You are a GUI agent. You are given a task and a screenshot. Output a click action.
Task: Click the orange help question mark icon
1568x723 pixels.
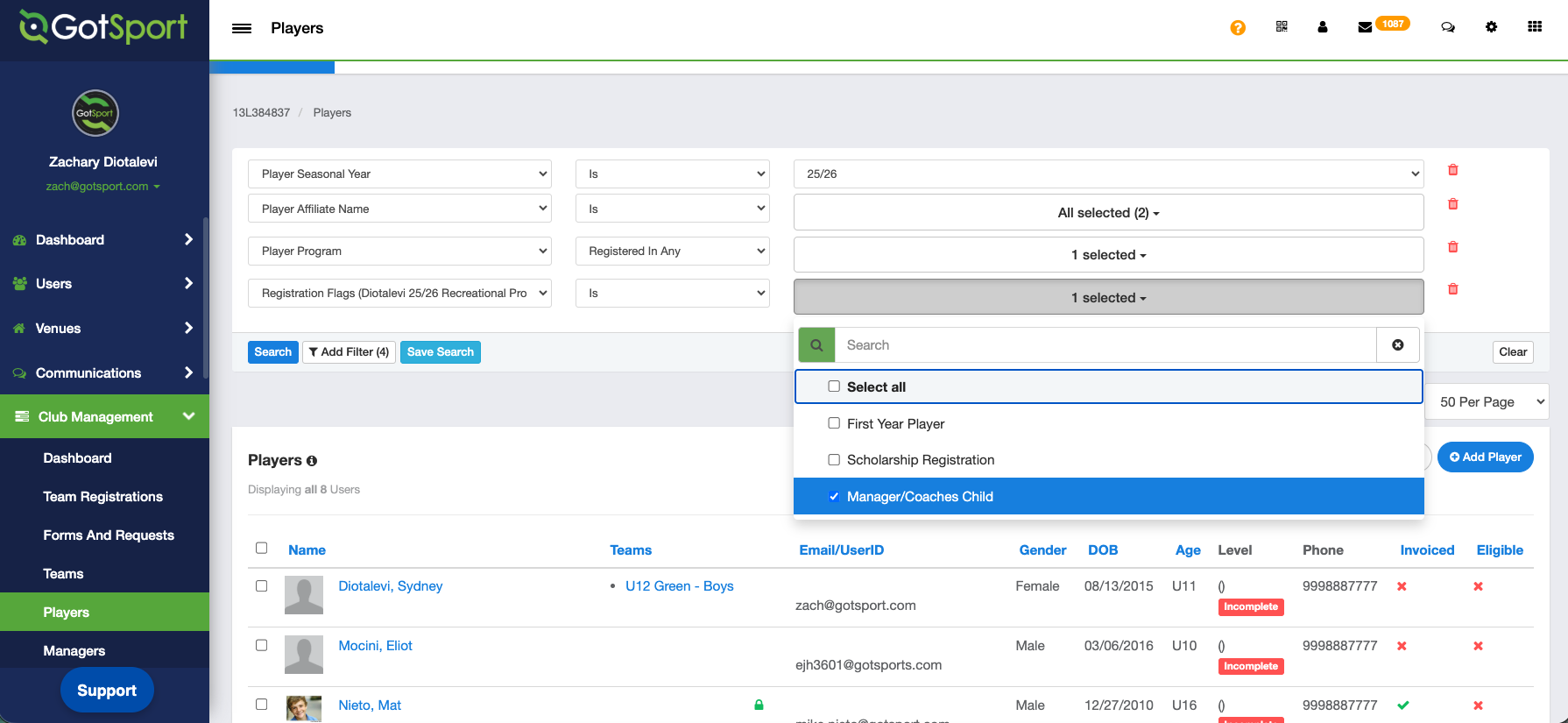click(x=1238, y=28)
